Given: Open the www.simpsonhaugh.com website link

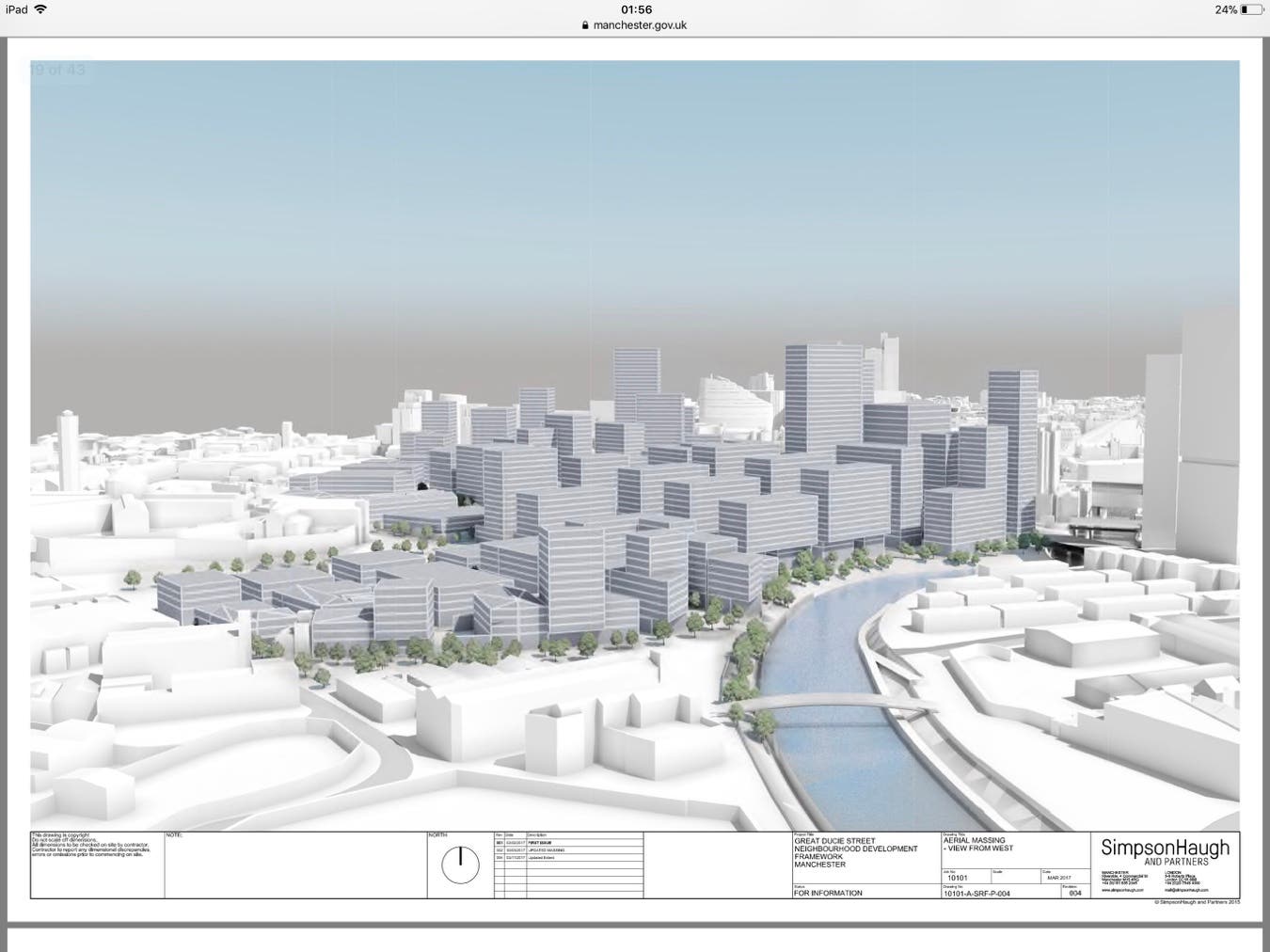Looking at the screenshot, I should pos(1122,890).
